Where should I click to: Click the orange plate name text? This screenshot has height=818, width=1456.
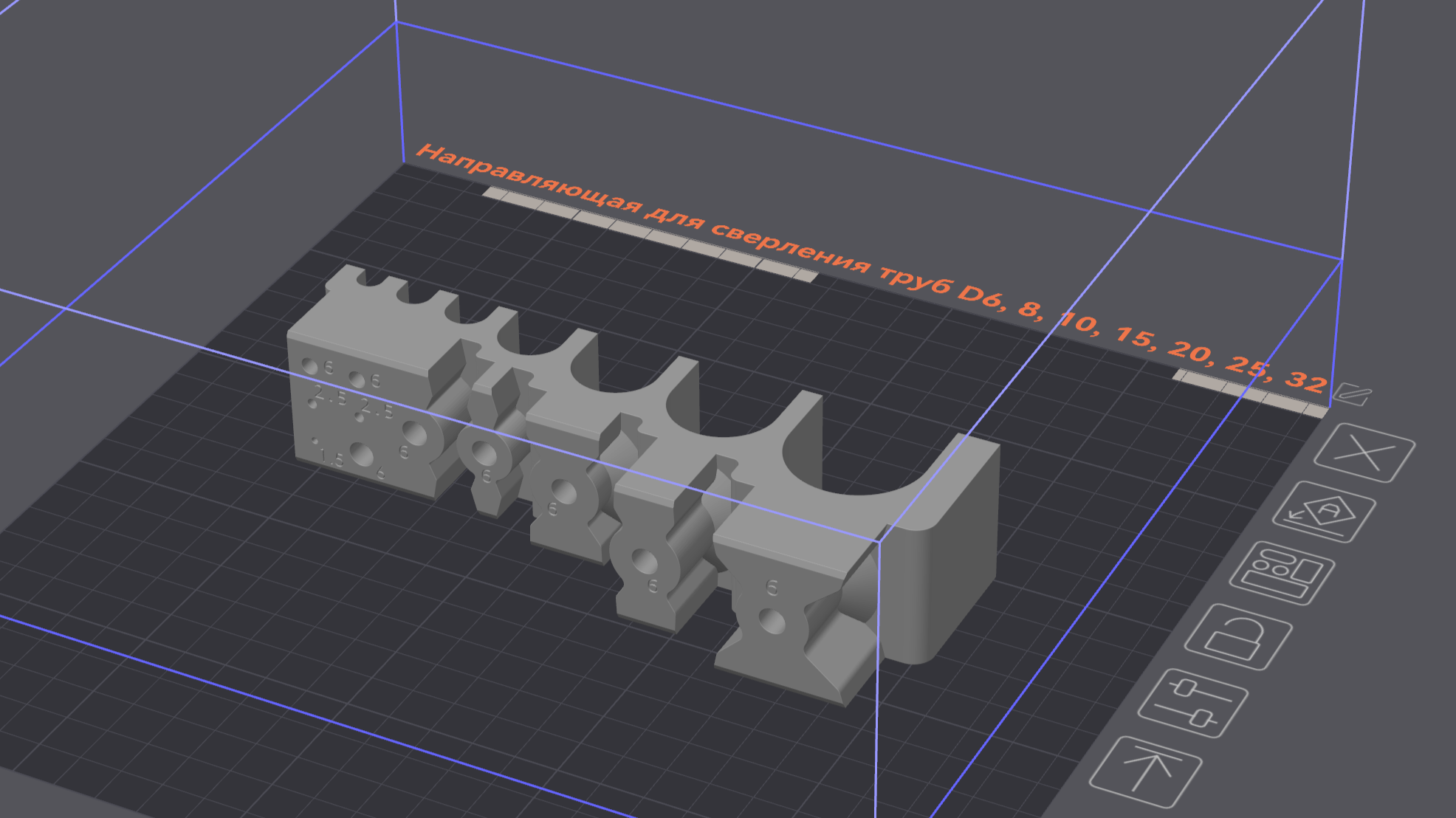pyautogui.click(x=871, y=267)
